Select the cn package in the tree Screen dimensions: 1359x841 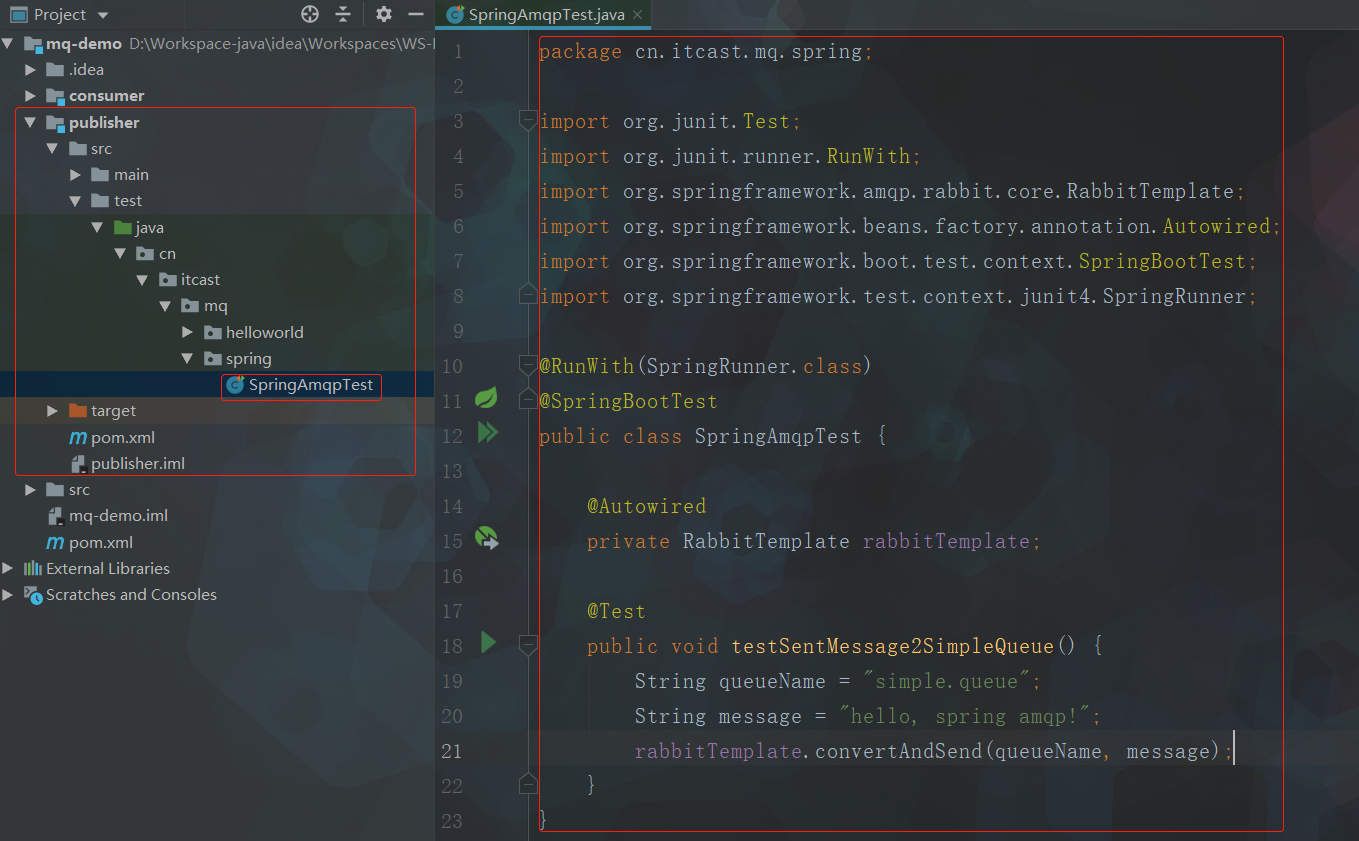pyautogui.click(x=167, y=253)
